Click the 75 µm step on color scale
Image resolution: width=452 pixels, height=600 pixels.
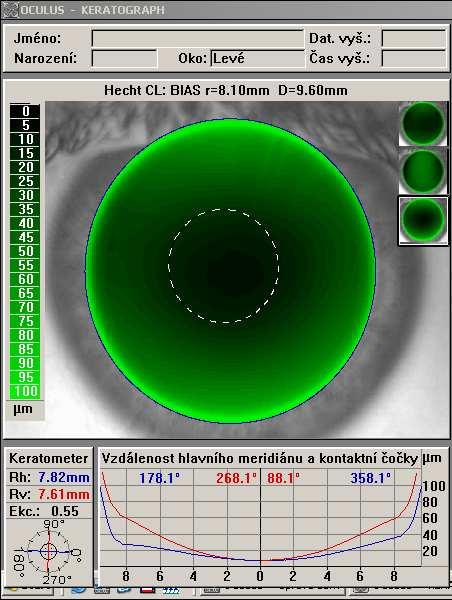[25, 321]
